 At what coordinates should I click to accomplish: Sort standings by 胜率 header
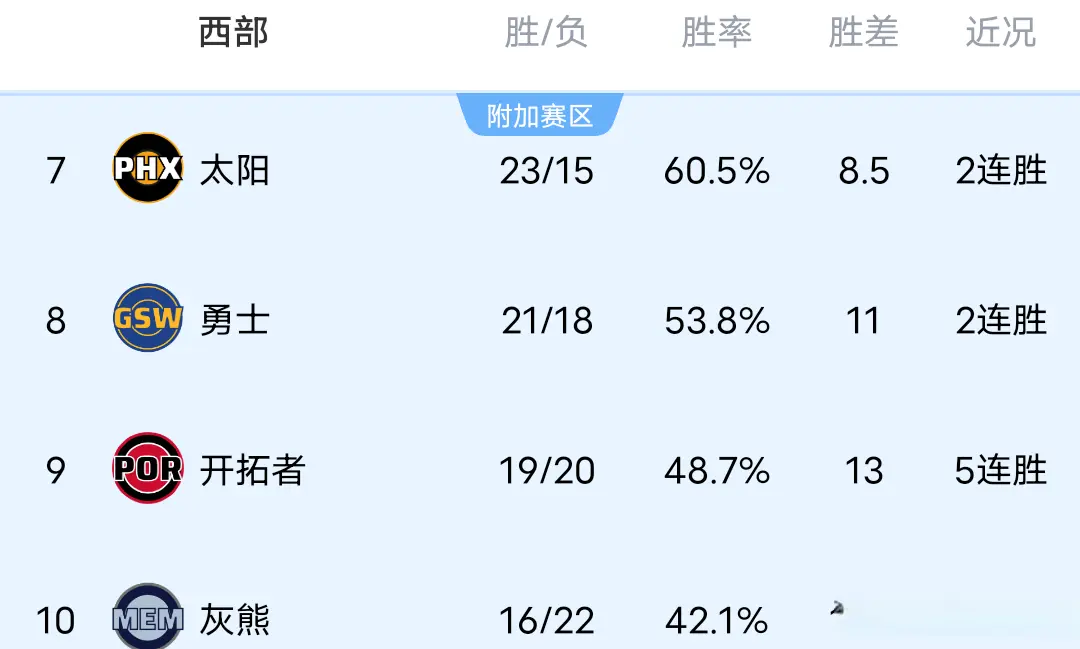point(716,33)
